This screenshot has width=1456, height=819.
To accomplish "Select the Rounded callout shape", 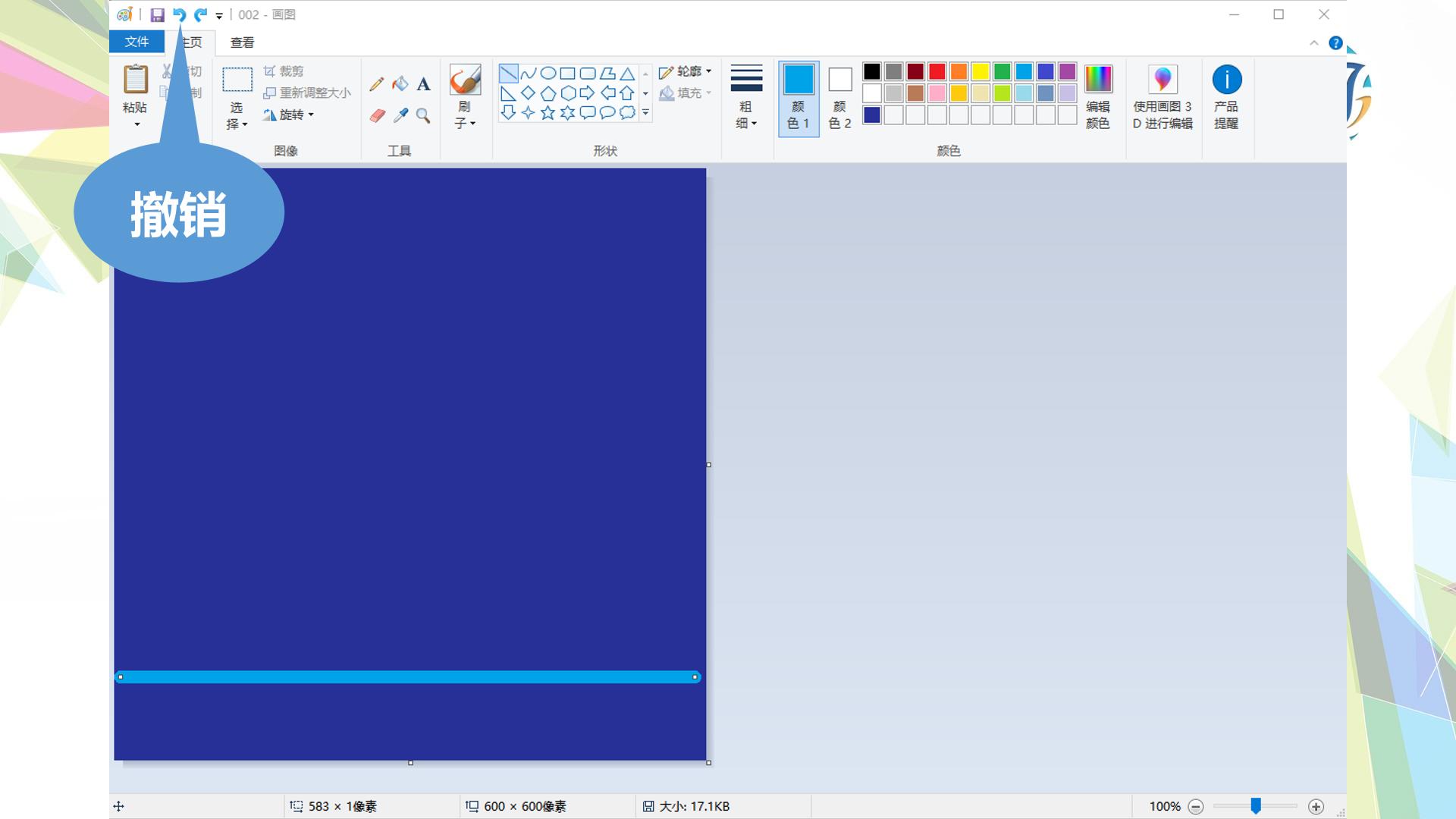I will (588, 113).
